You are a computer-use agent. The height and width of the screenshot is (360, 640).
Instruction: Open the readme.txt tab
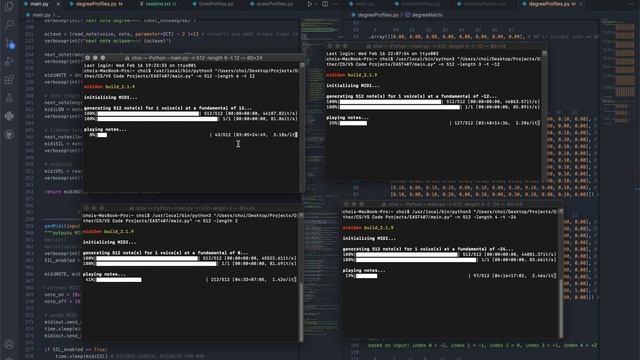tap(157, 4)
